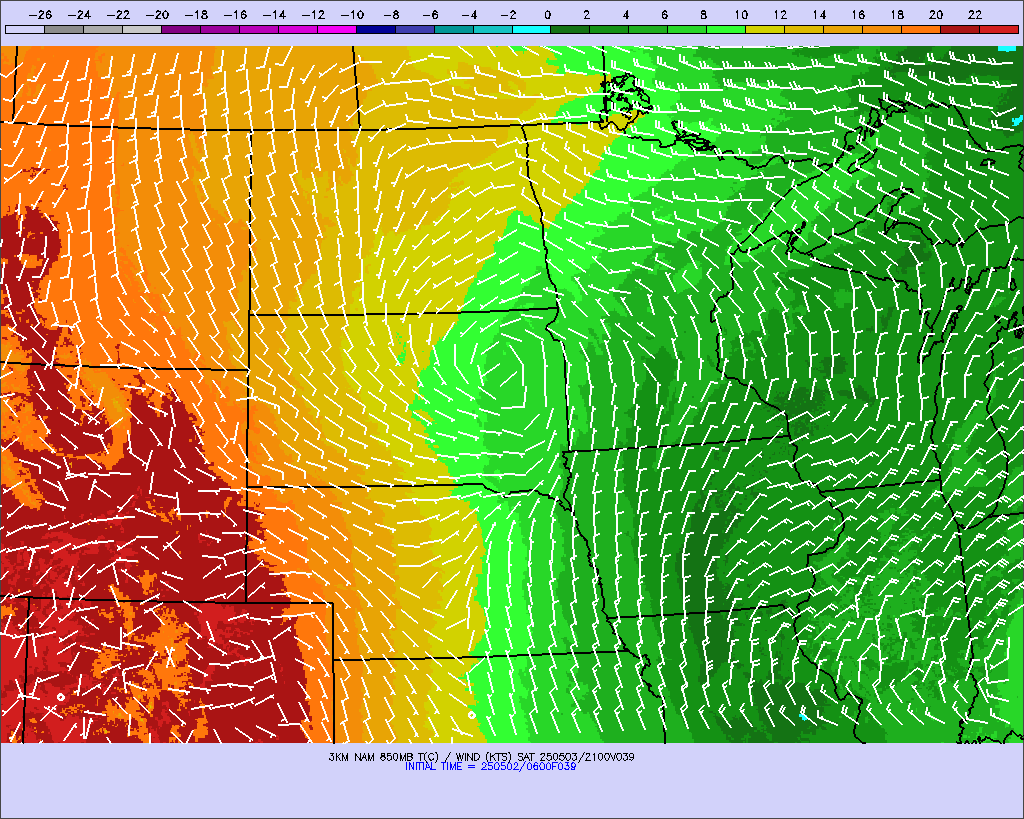Pick the navy blue swatch between -10 and -8
This screenshot has width=1024, height=819.
pos(376,29)
